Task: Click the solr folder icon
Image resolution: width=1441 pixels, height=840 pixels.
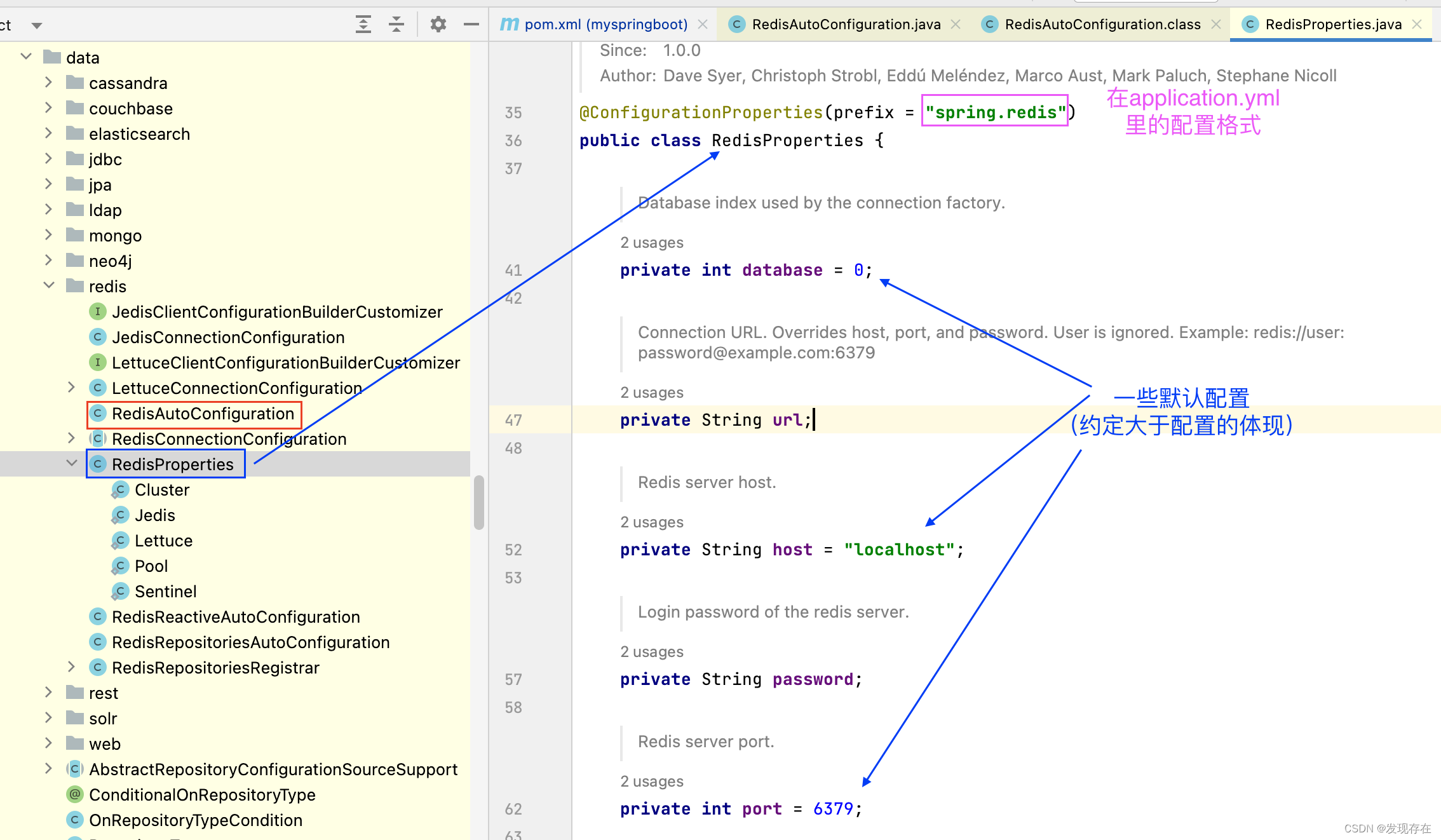Action: (x=75, y=717)
